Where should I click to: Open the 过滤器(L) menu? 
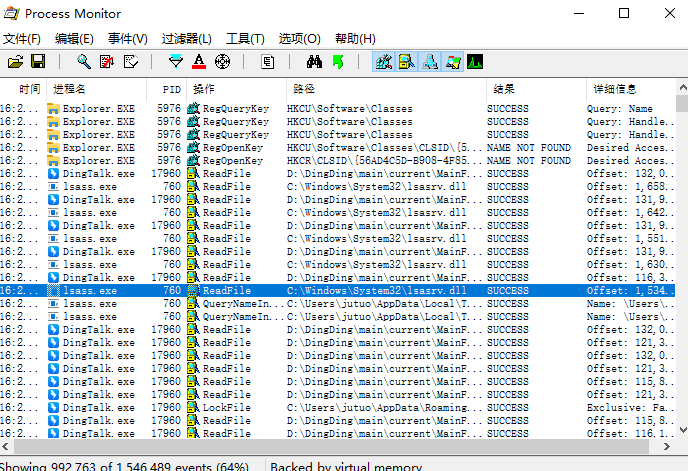click(186, 39)
